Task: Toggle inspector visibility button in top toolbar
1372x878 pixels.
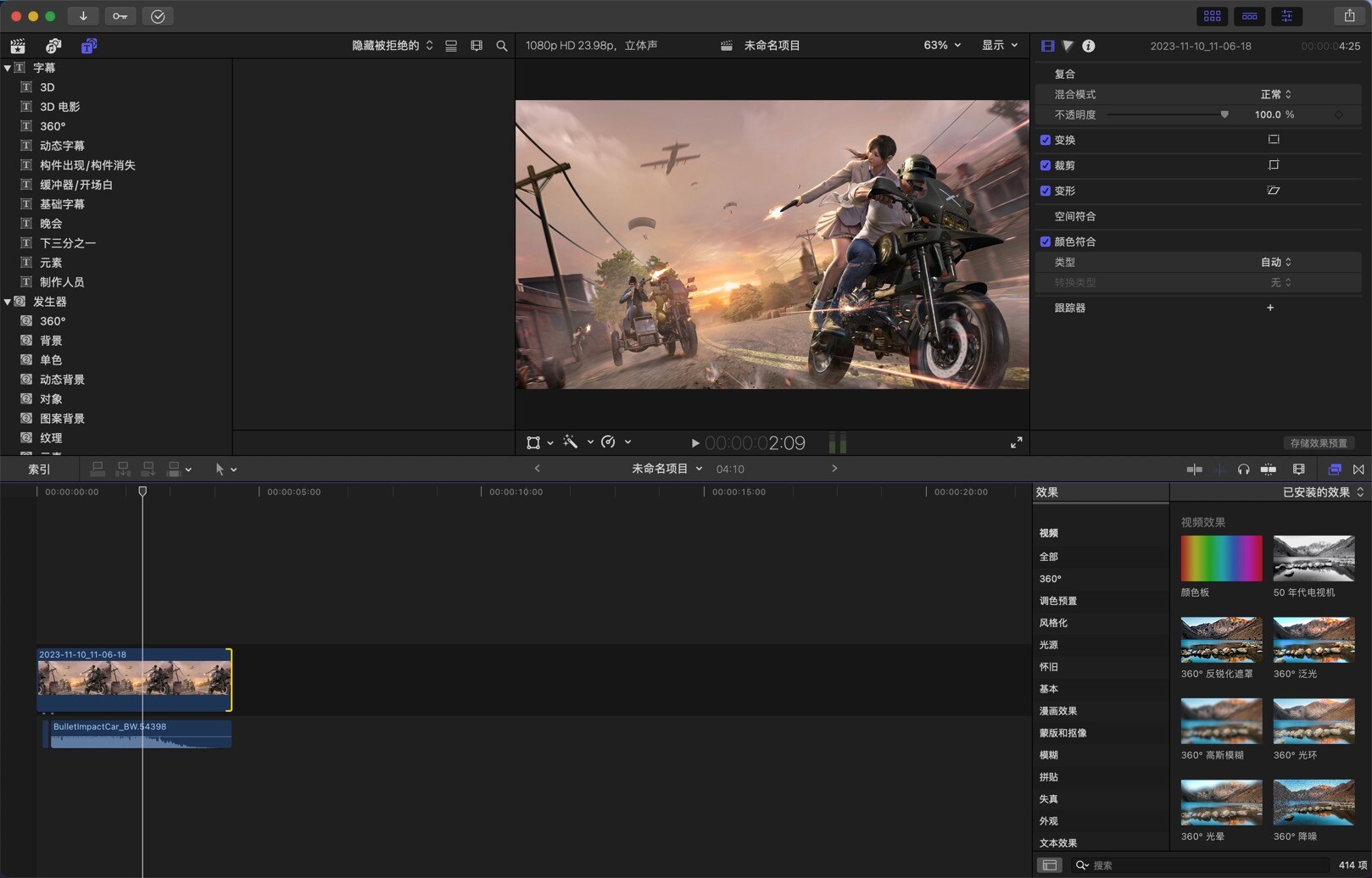Action: pyautogui.click(x=1287, y=16)
